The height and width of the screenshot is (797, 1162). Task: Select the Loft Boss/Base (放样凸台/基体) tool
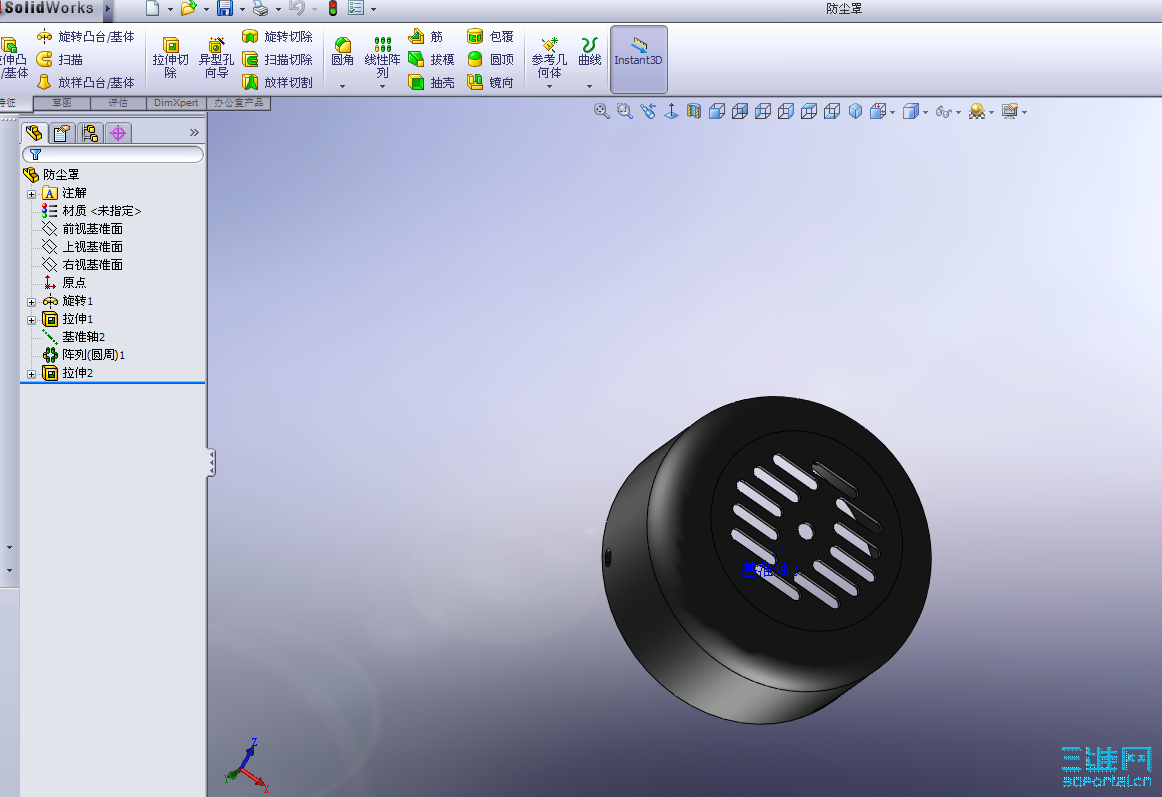click(x=86, y=82)
